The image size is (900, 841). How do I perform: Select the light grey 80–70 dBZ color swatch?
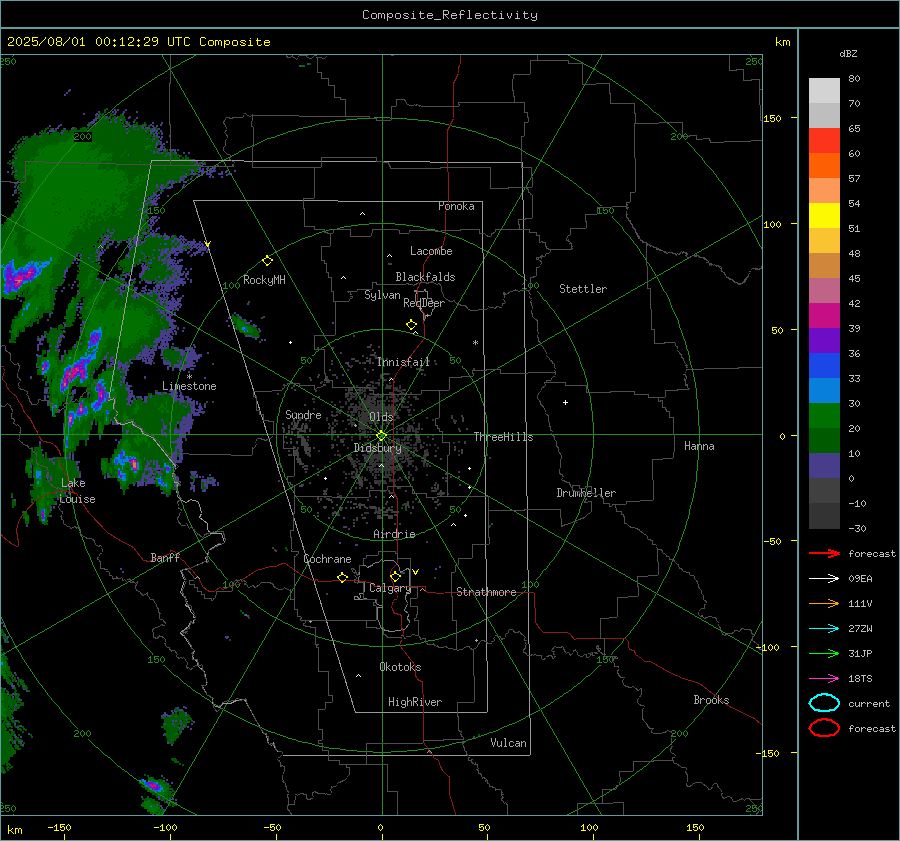[x=824, y=90]
